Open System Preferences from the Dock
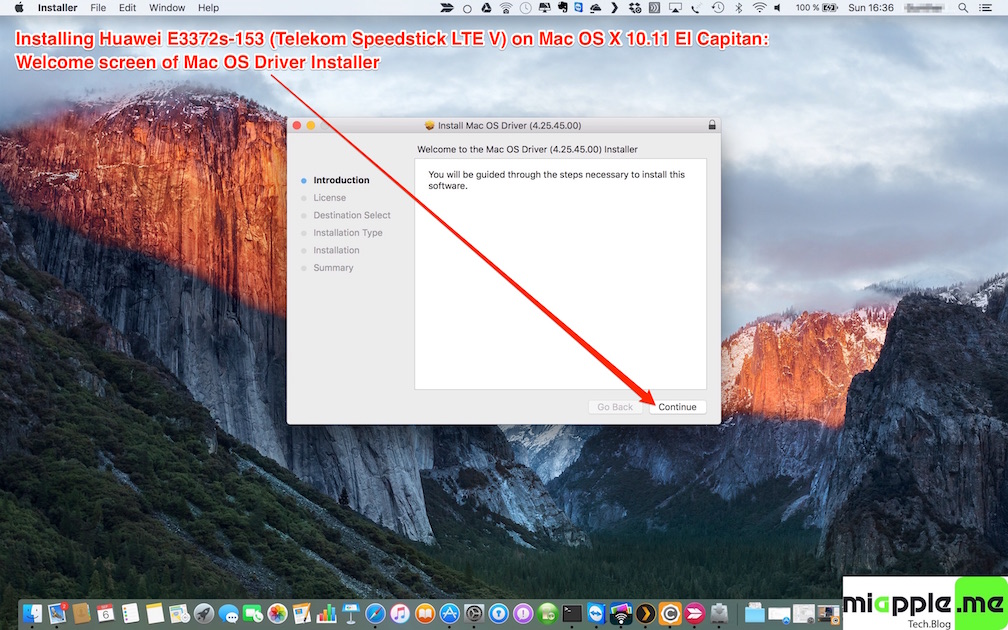 (474, 613)
